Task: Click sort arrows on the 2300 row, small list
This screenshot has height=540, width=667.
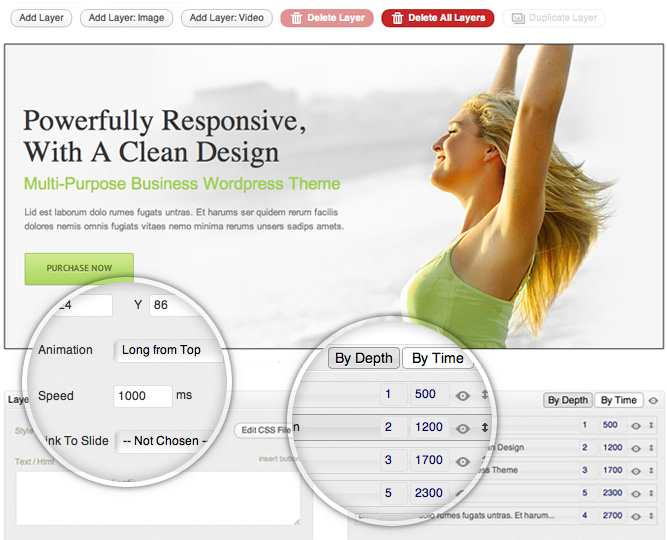Action: click(x=651, y=493)
